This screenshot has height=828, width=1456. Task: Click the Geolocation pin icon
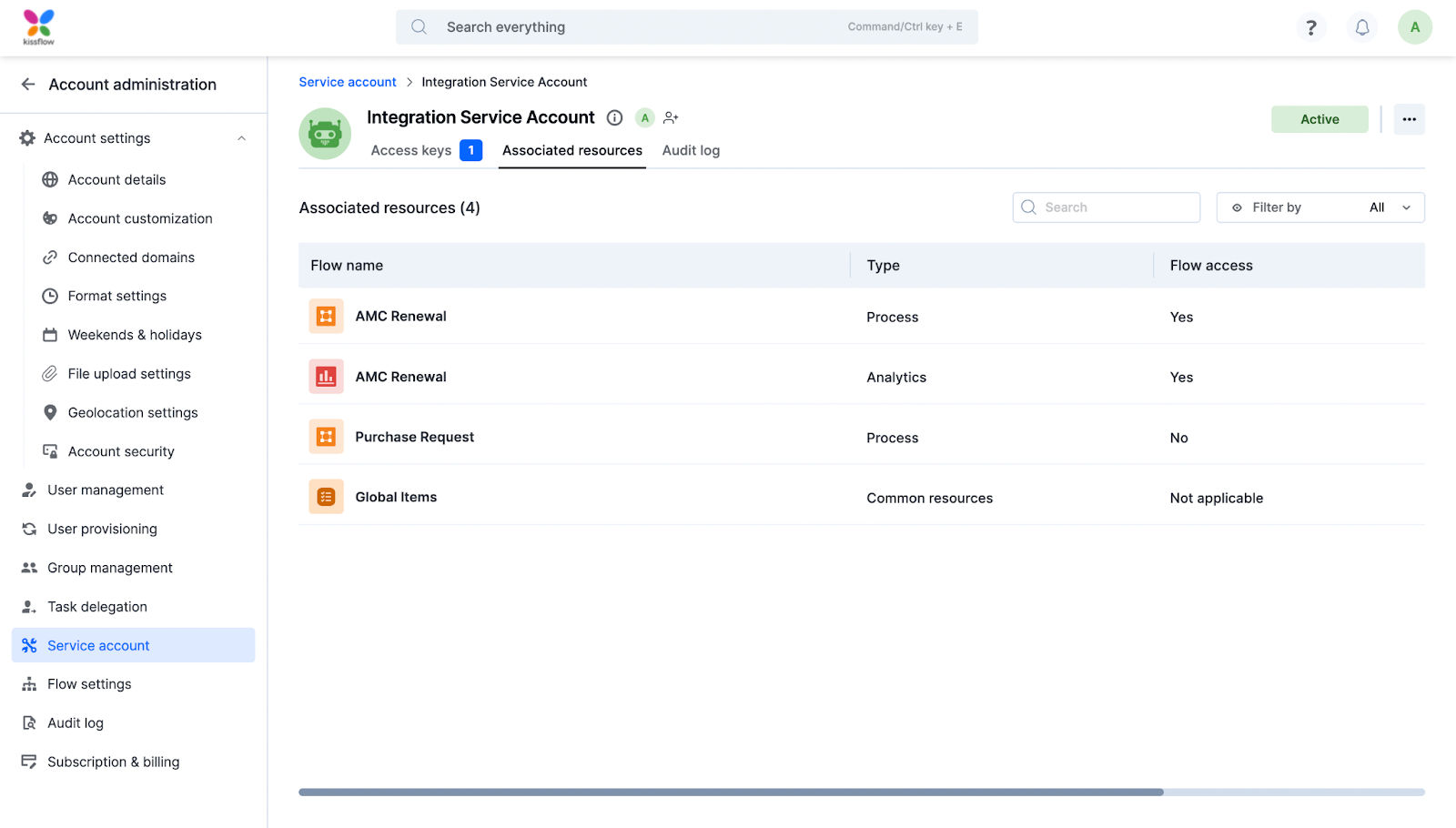(50, 412)
